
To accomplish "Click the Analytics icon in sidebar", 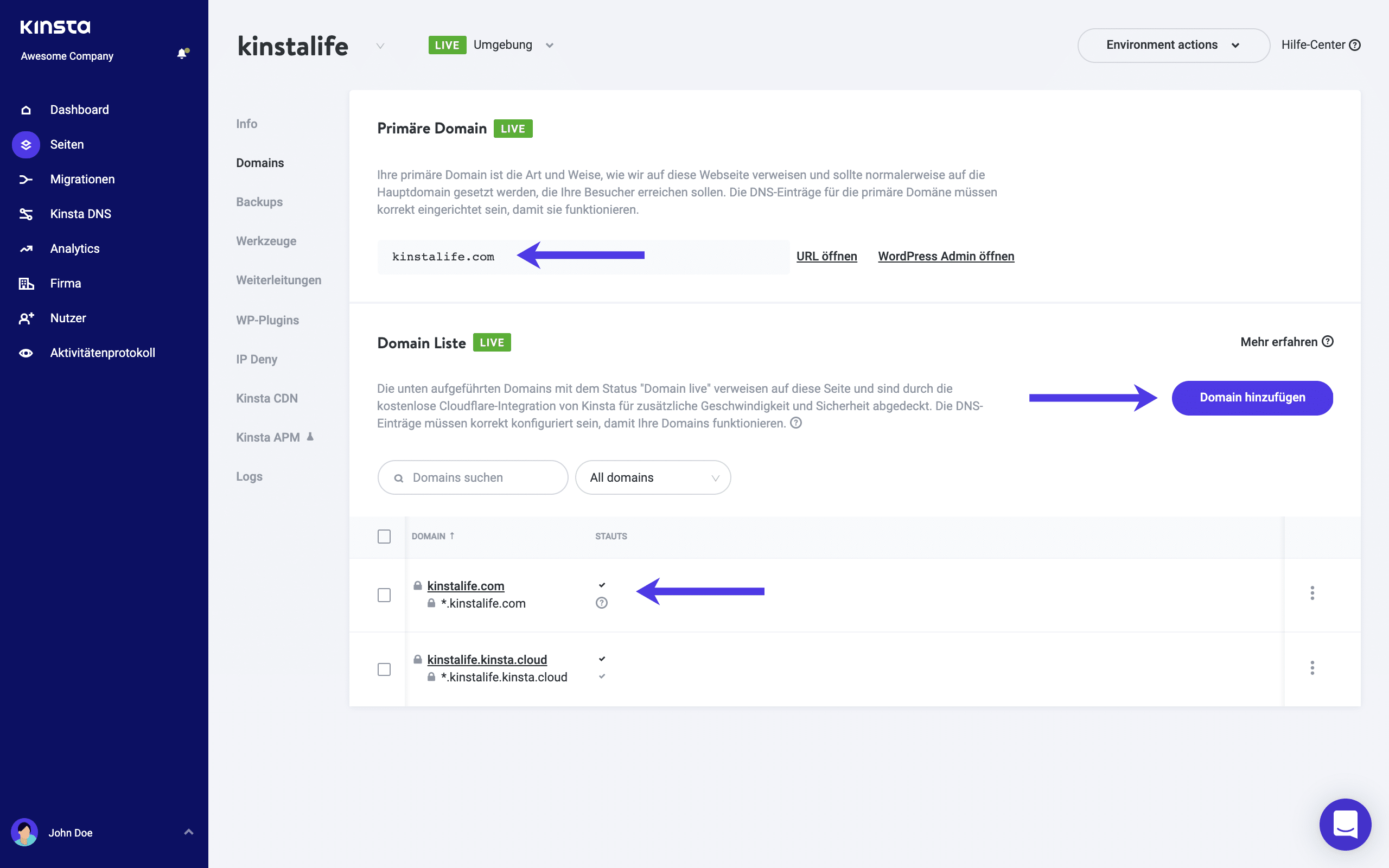I will pyautogui.click(x=26, y=248).
